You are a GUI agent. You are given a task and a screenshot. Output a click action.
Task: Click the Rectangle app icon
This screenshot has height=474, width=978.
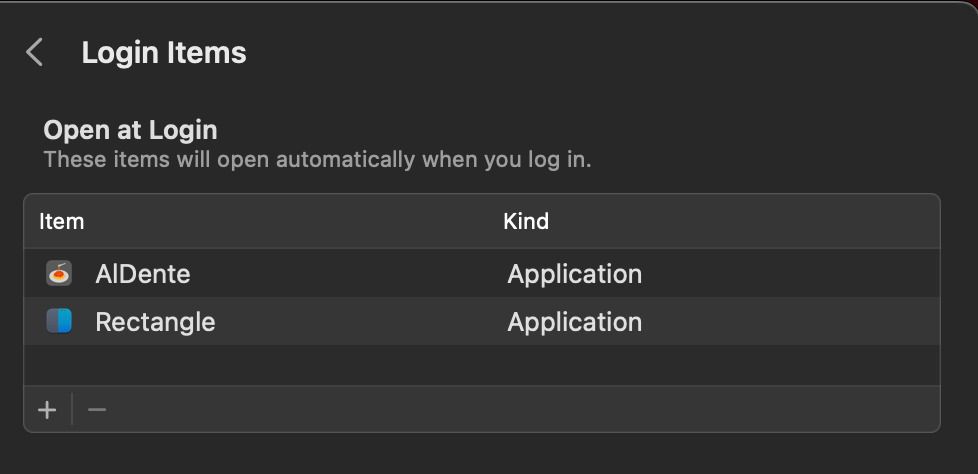59,322
